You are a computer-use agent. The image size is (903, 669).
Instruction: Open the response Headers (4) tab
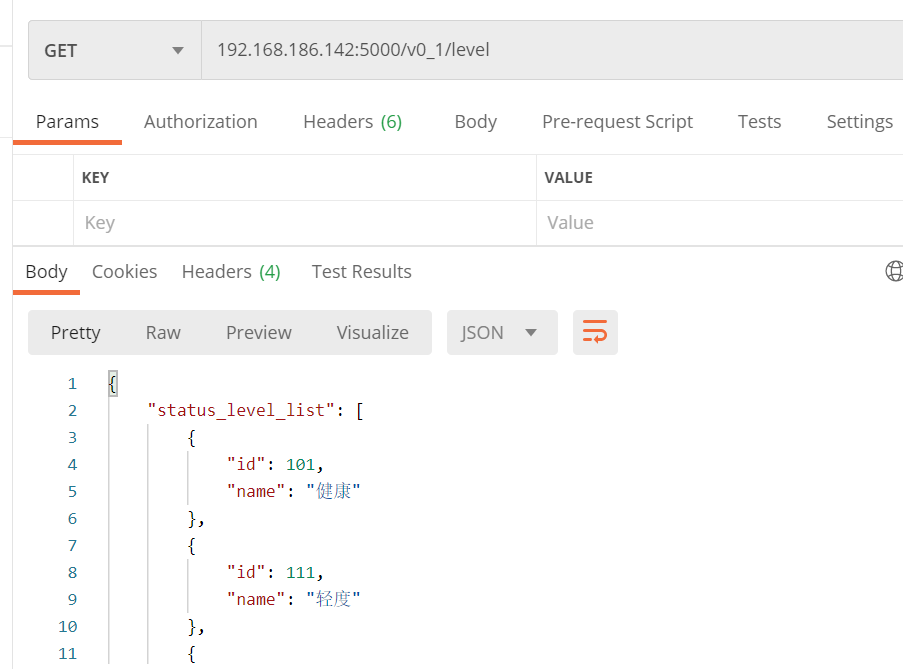(231, 272)
